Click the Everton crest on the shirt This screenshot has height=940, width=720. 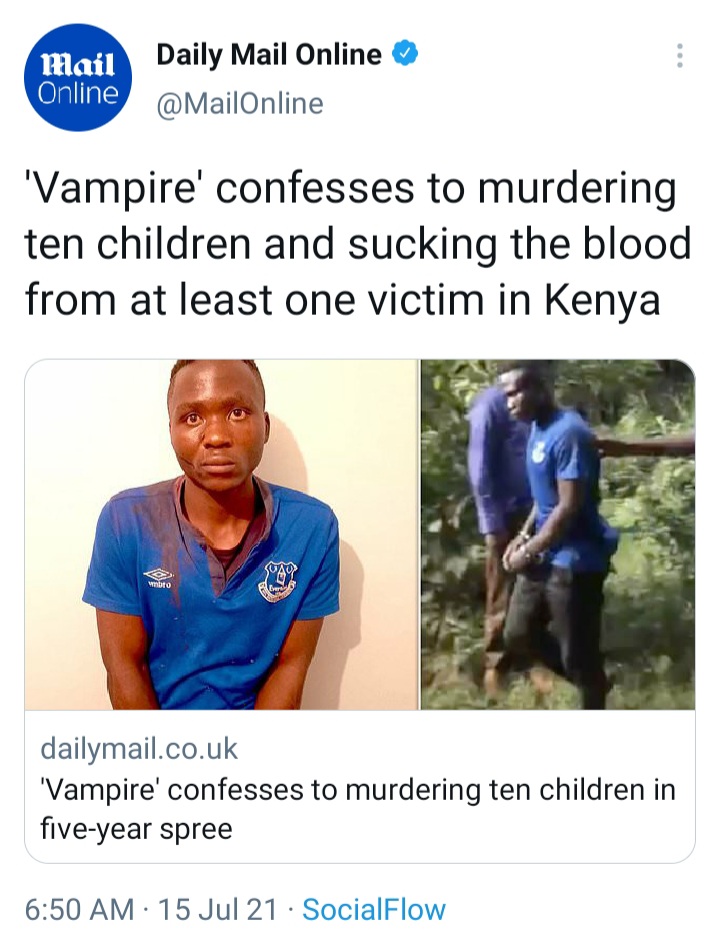(278, 580)
